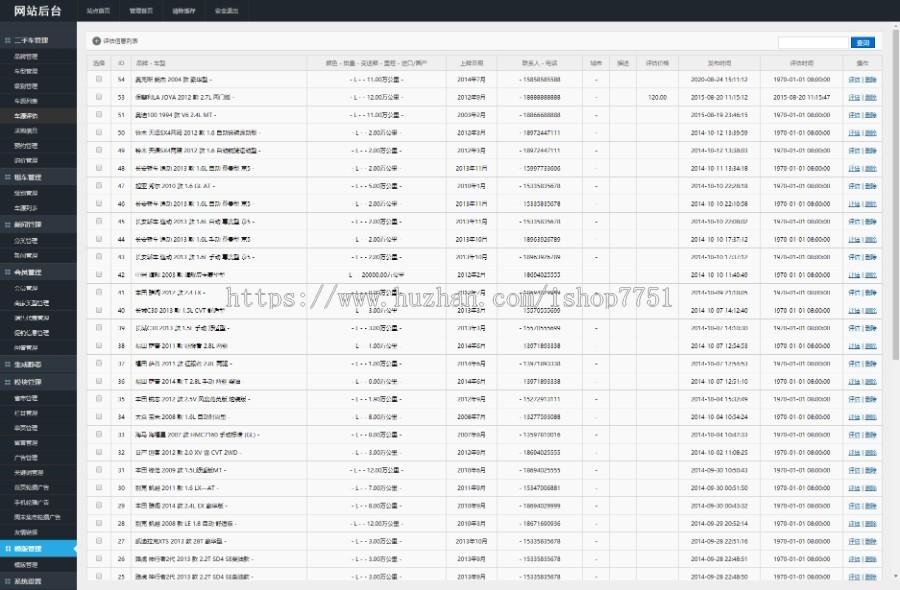Image resolution: width=900 pixels, height=590 pixels.
Task: Click the 删除 link for row ID 51
Action: click(871, 115)
